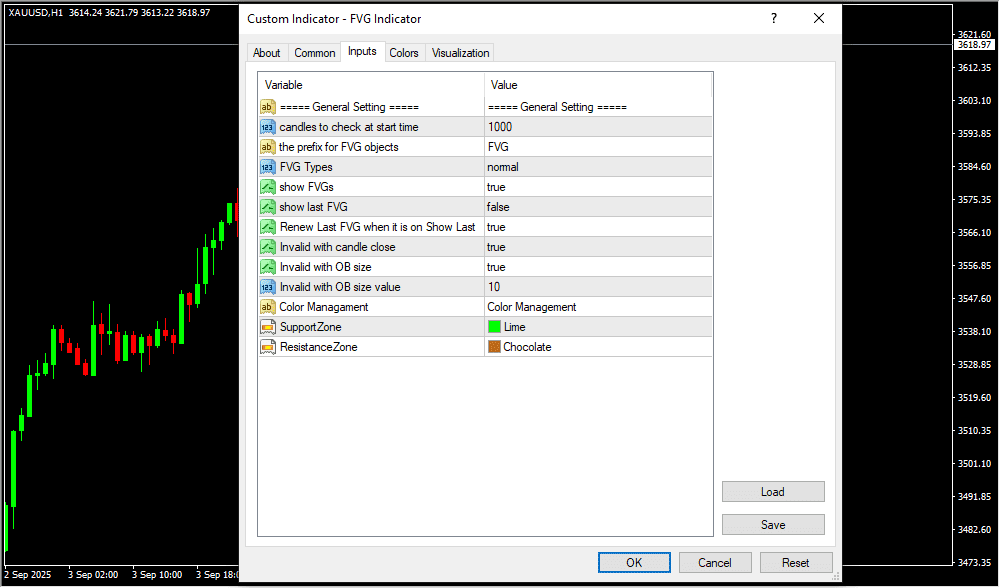Click the integer icon beside Invalid with OB size value

(x=267, y=287)
